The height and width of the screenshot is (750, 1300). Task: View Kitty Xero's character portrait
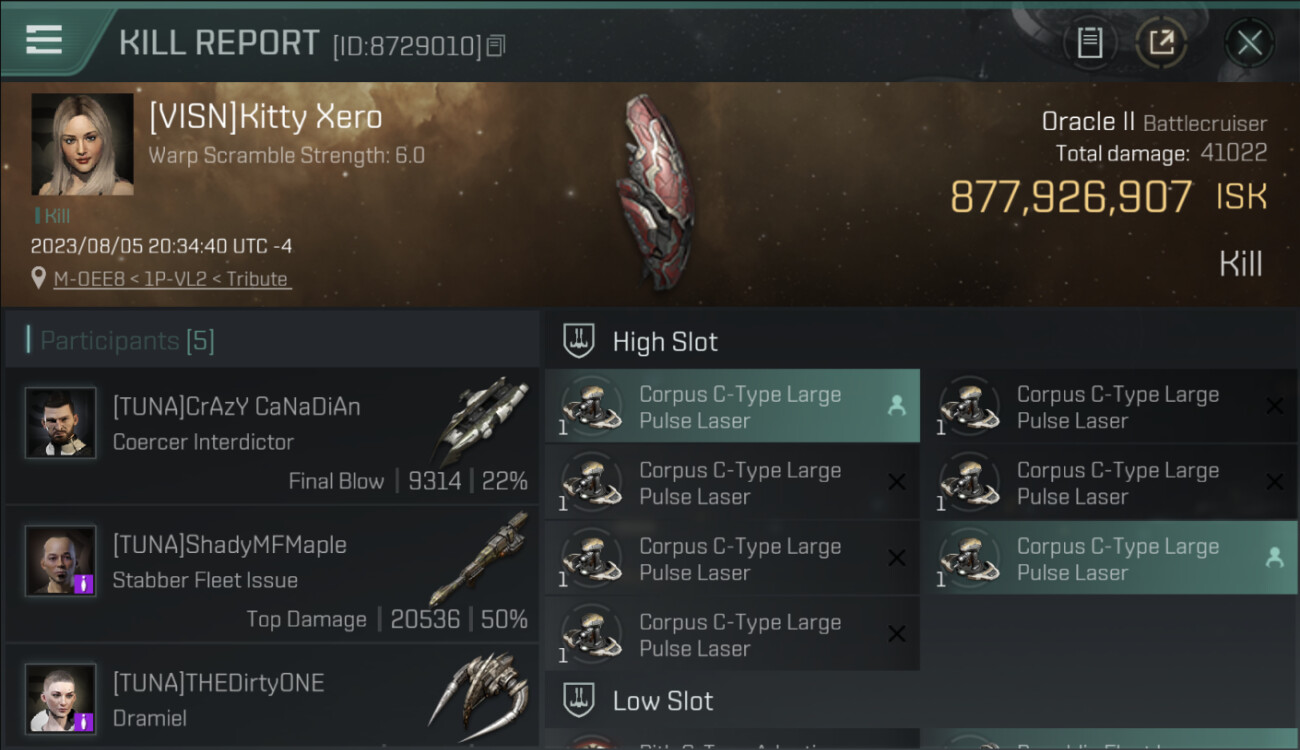[82, 144]
